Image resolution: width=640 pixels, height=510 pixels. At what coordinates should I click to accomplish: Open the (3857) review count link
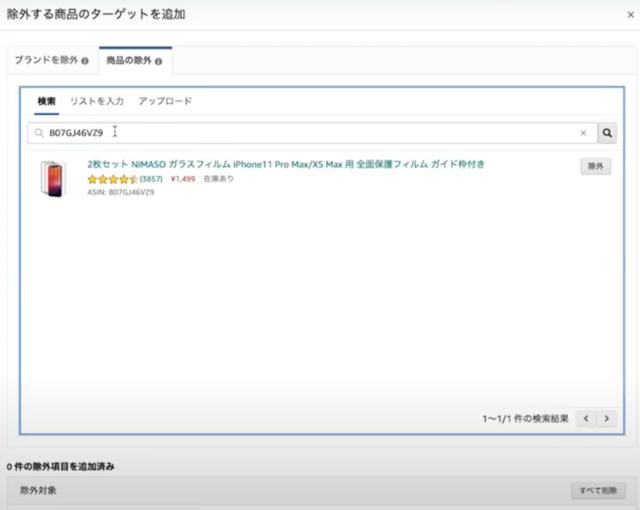tap(151, 179)
